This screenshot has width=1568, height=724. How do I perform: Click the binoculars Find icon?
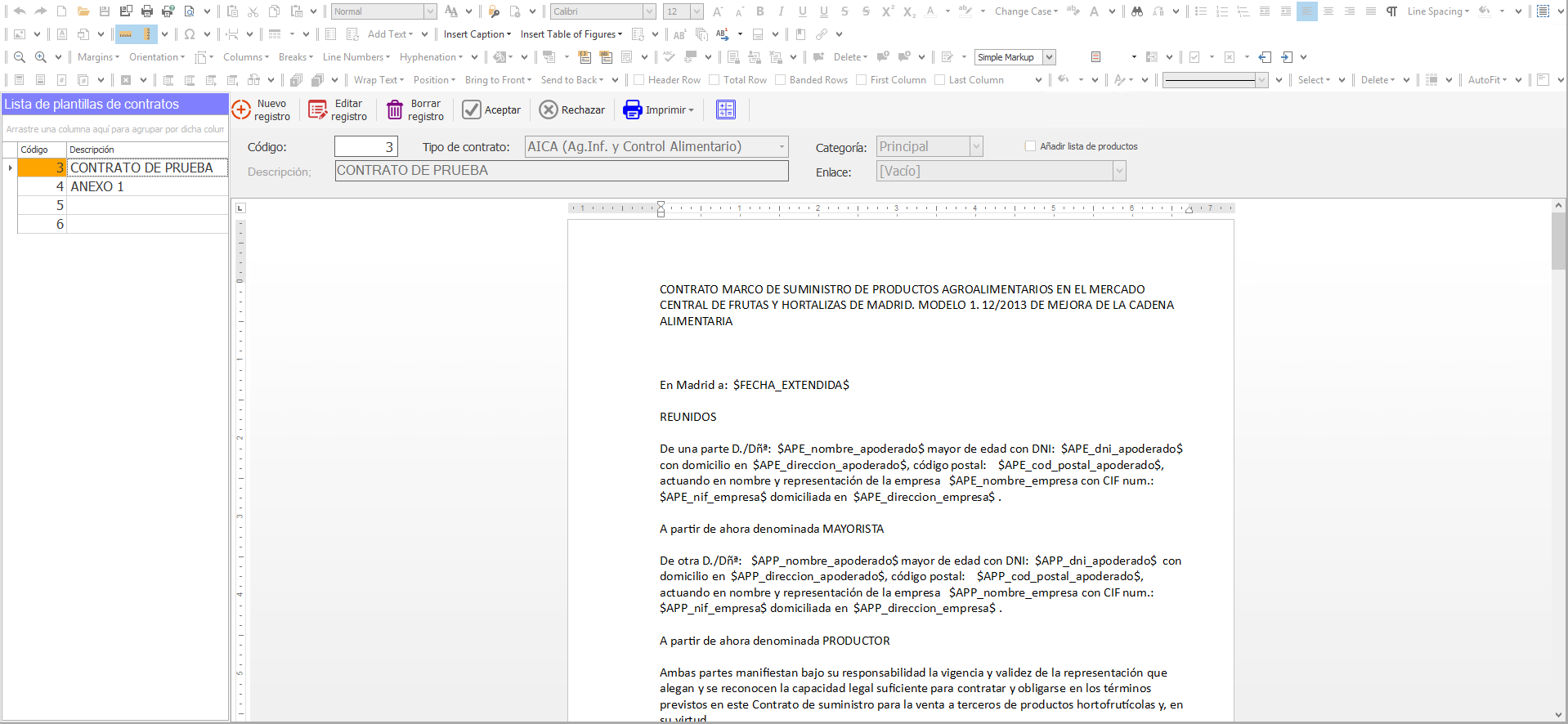pyautogui.click(x=1136, y=11)
